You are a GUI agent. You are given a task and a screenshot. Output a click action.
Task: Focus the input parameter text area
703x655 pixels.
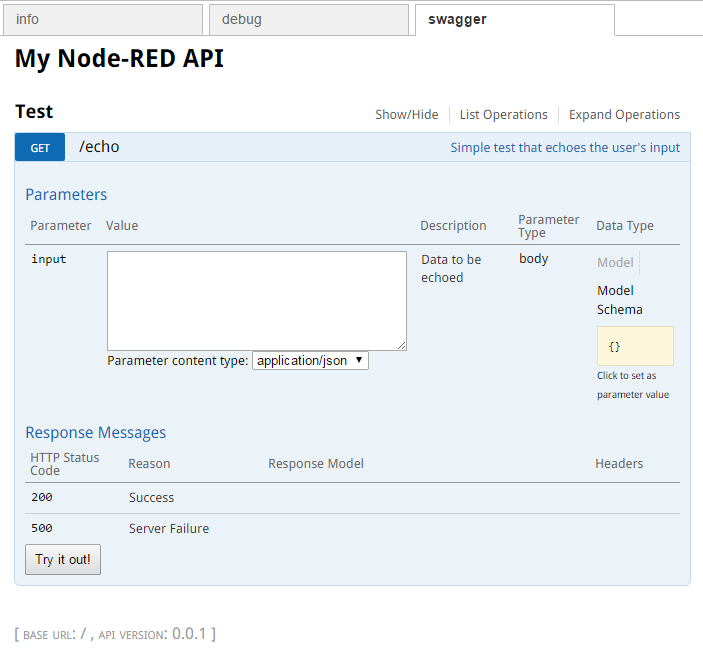[256, 300]
